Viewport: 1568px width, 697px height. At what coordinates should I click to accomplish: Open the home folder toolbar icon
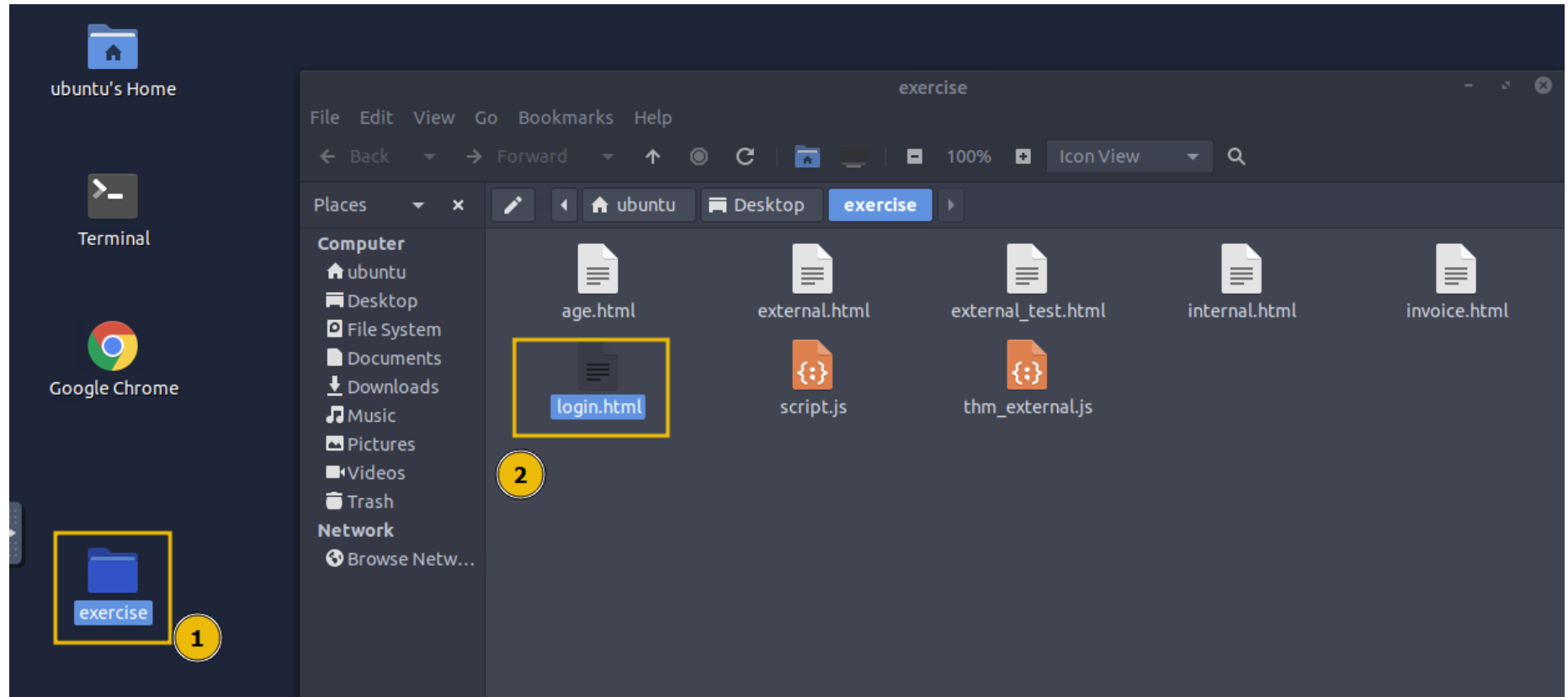(807, 157)
